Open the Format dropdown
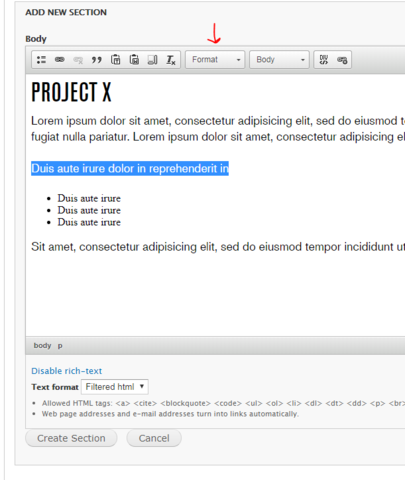 (215, 60)
